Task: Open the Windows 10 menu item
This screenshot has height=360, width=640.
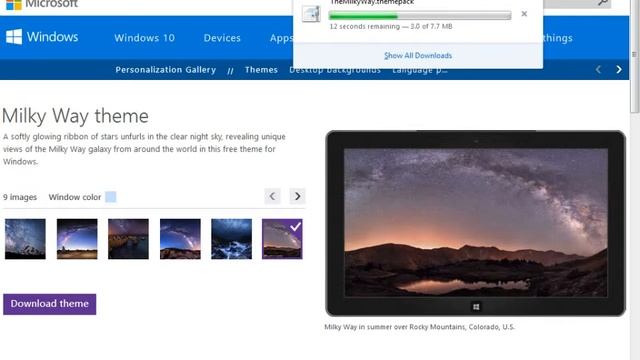Action: point(144,38)
